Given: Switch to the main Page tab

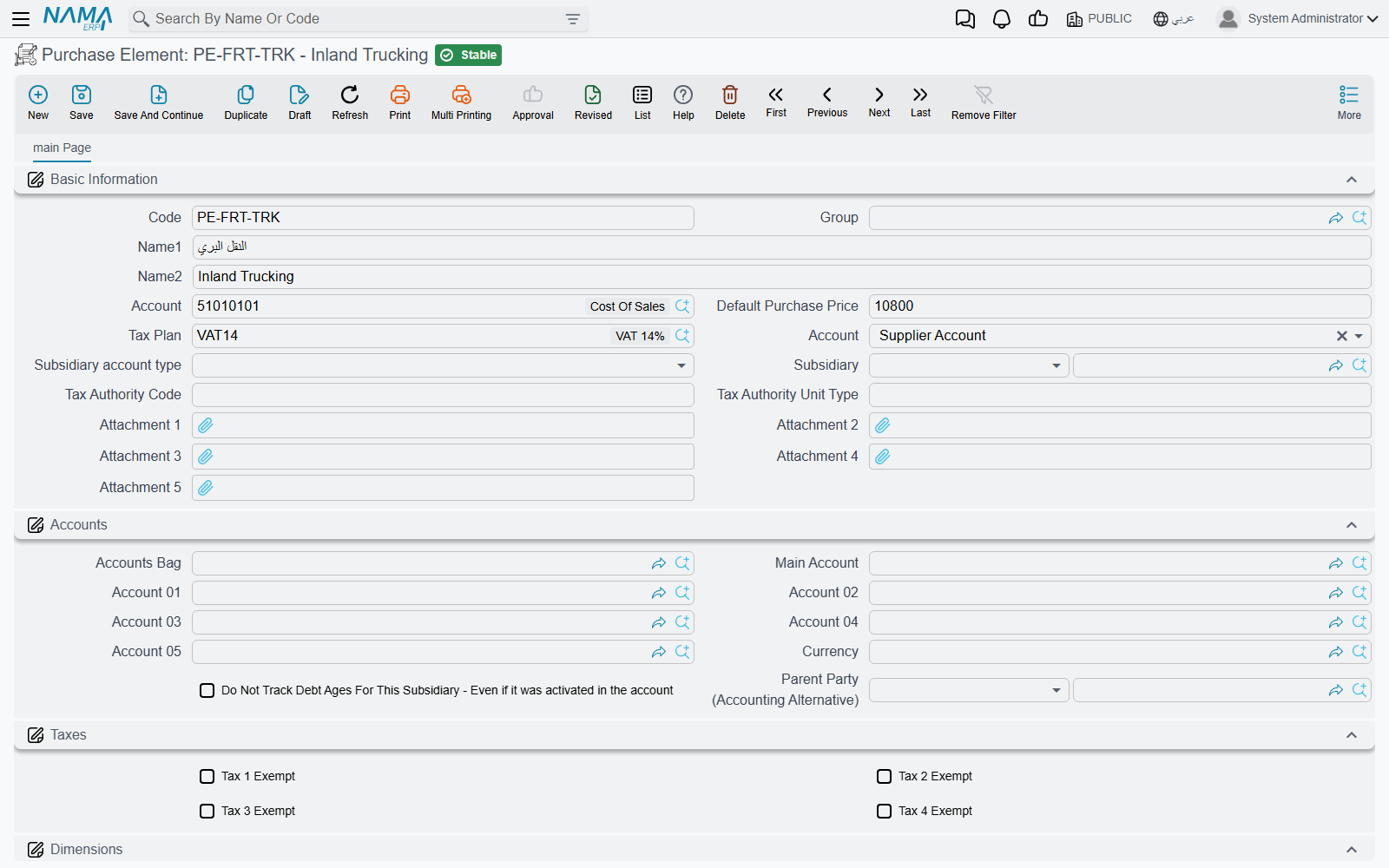Looking at the screenshot, I should point(62,148).
